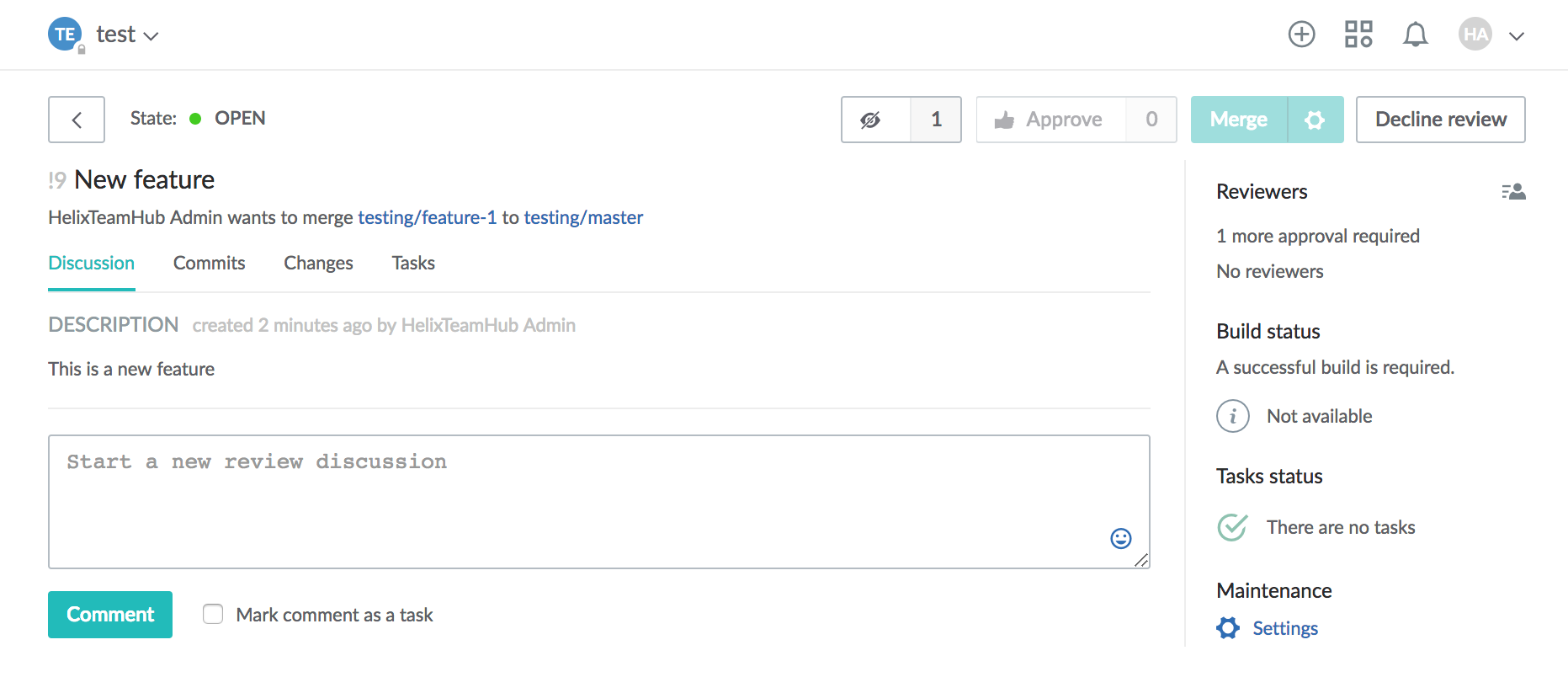1568x677 pixels.
Task: Click the Decline review button
Action: (1440, 119)
